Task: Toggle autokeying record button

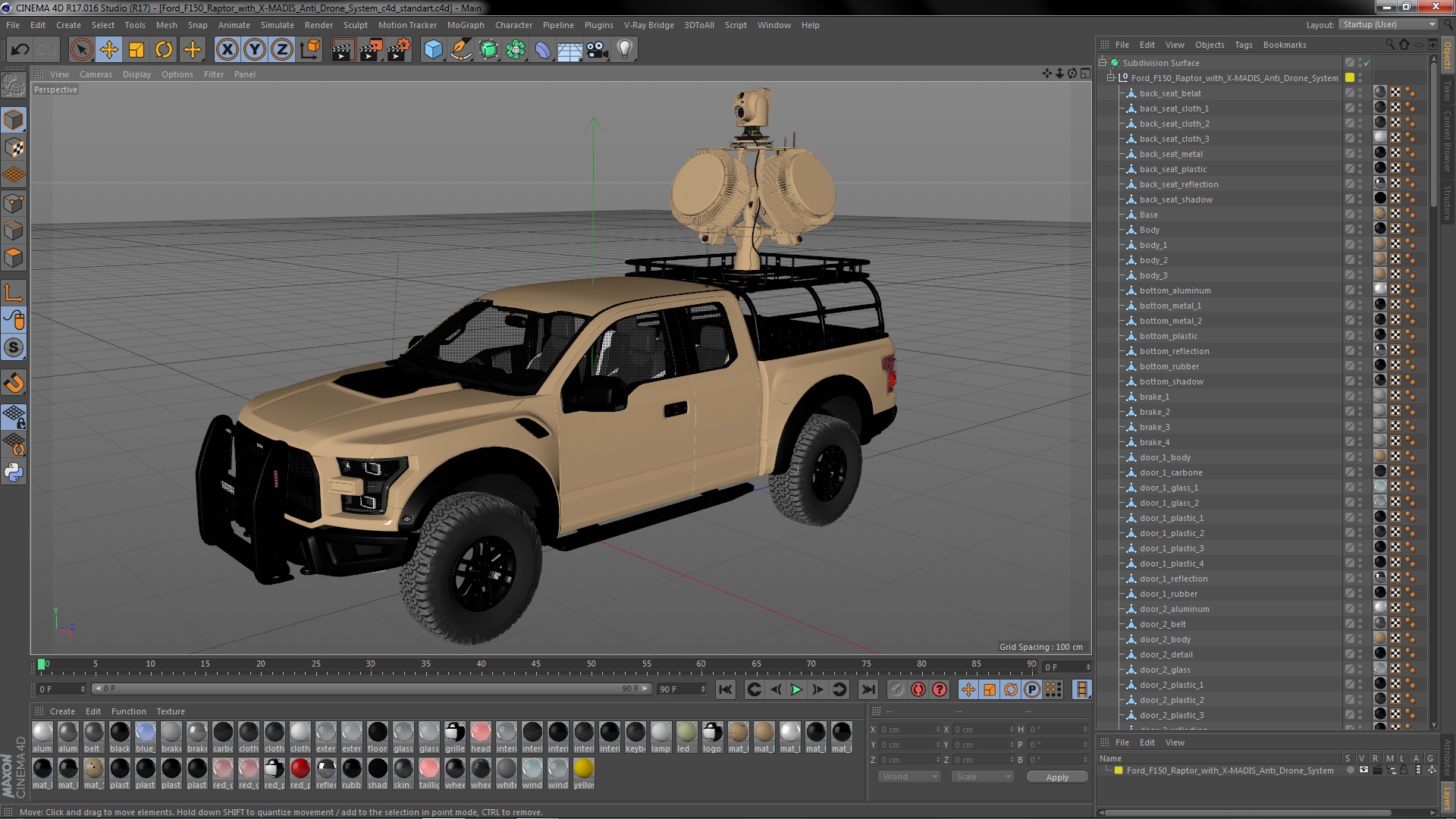Action: [918, 689]
